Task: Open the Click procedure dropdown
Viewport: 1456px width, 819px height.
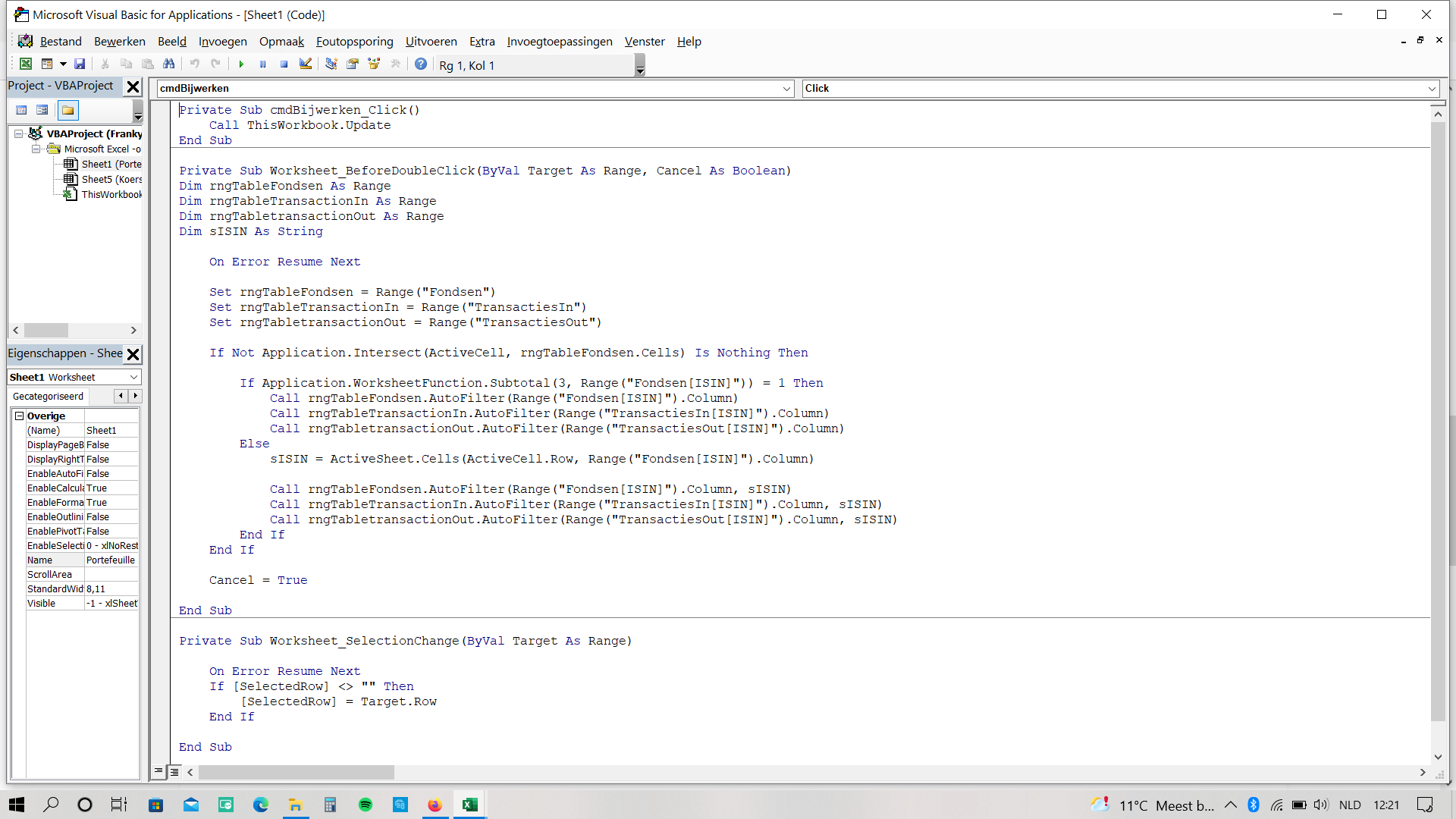Action: 1432,89
